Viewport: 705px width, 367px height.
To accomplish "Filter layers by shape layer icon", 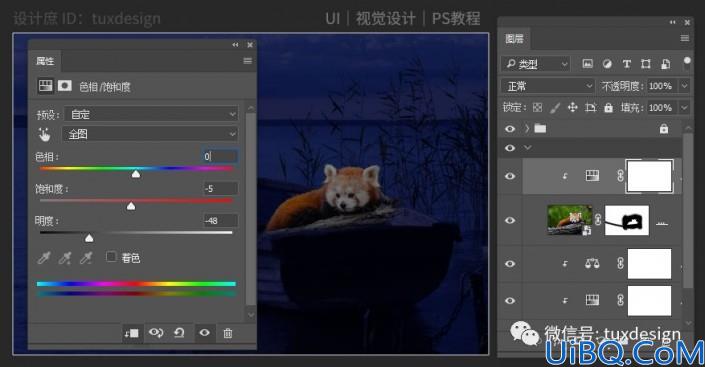I will [646, 64].
